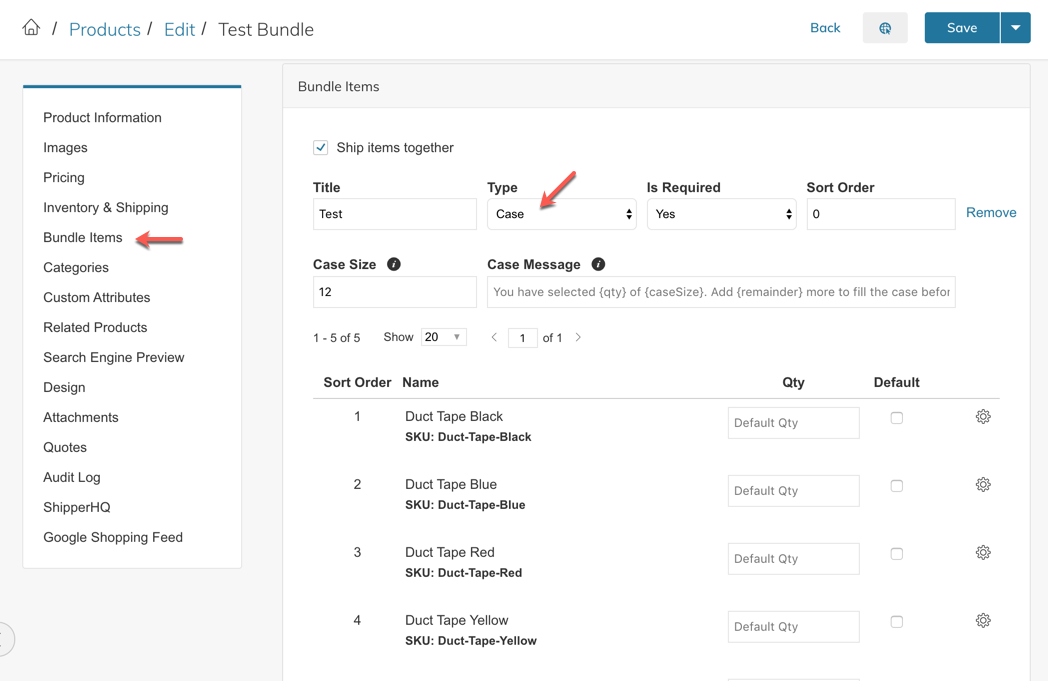Open Google Shopping Feed section
The height and width of the screenshot is (681, 1048).
113,537
